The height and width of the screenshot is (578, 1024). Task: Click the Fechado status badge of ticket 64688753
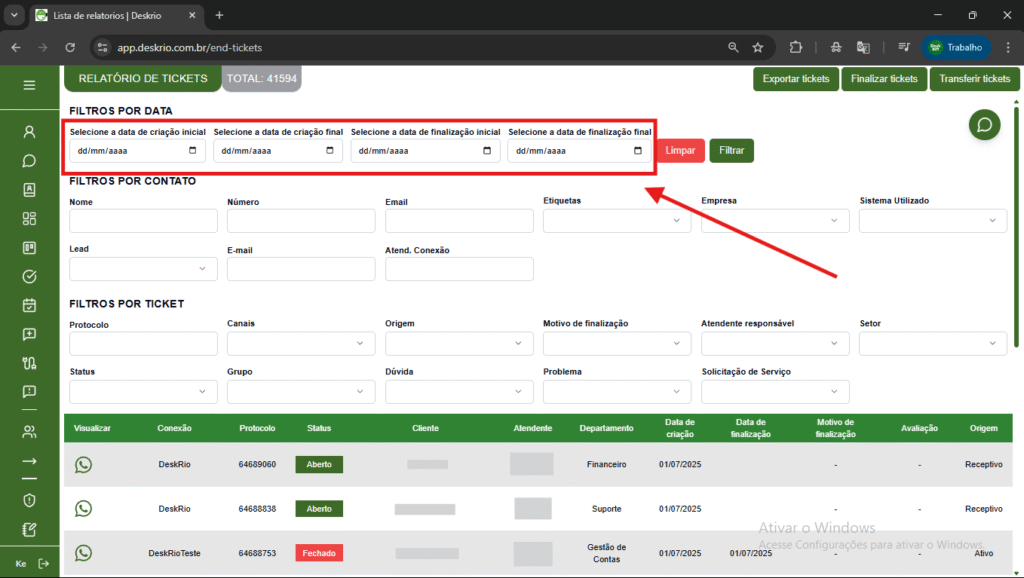(319, 553)
